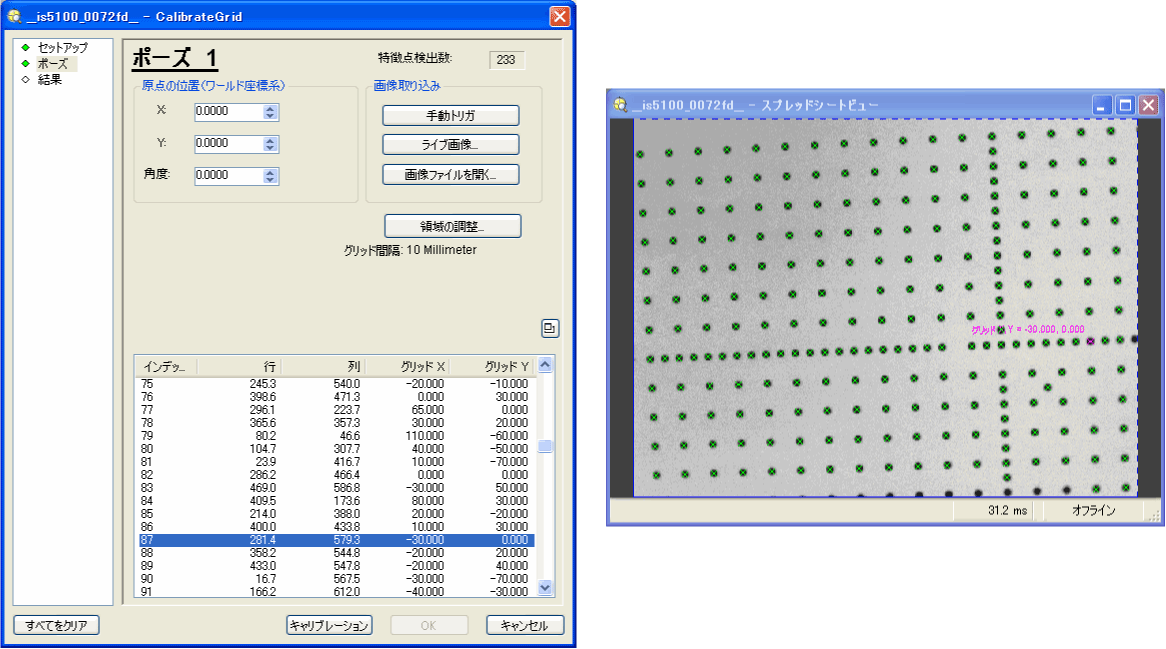This screenshot has width=1166, height=649.
Task: Click the magenta highlighted grid point marker
Action: pyautogui.click(x=1090, y=341)
